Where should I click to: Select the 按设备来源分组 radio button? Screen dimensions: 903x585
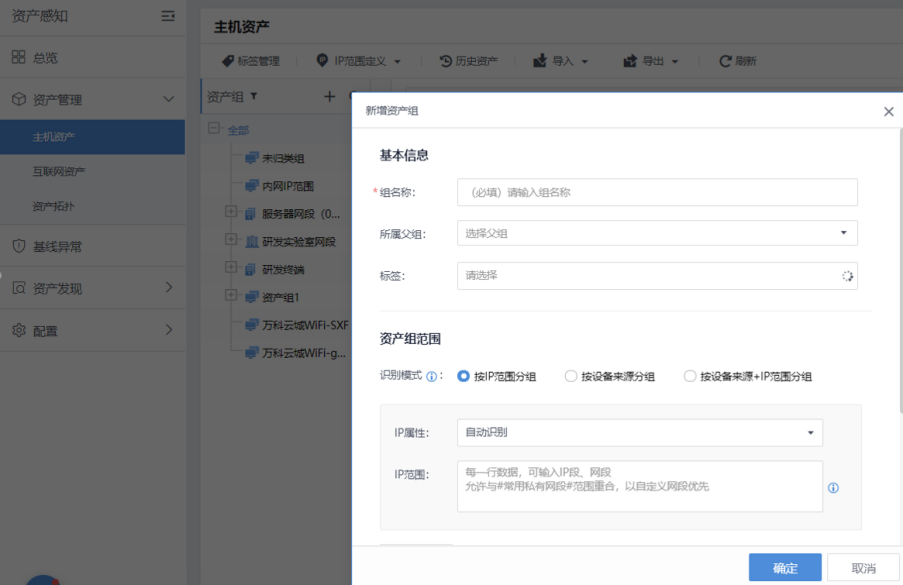click(x=571, y=377)
